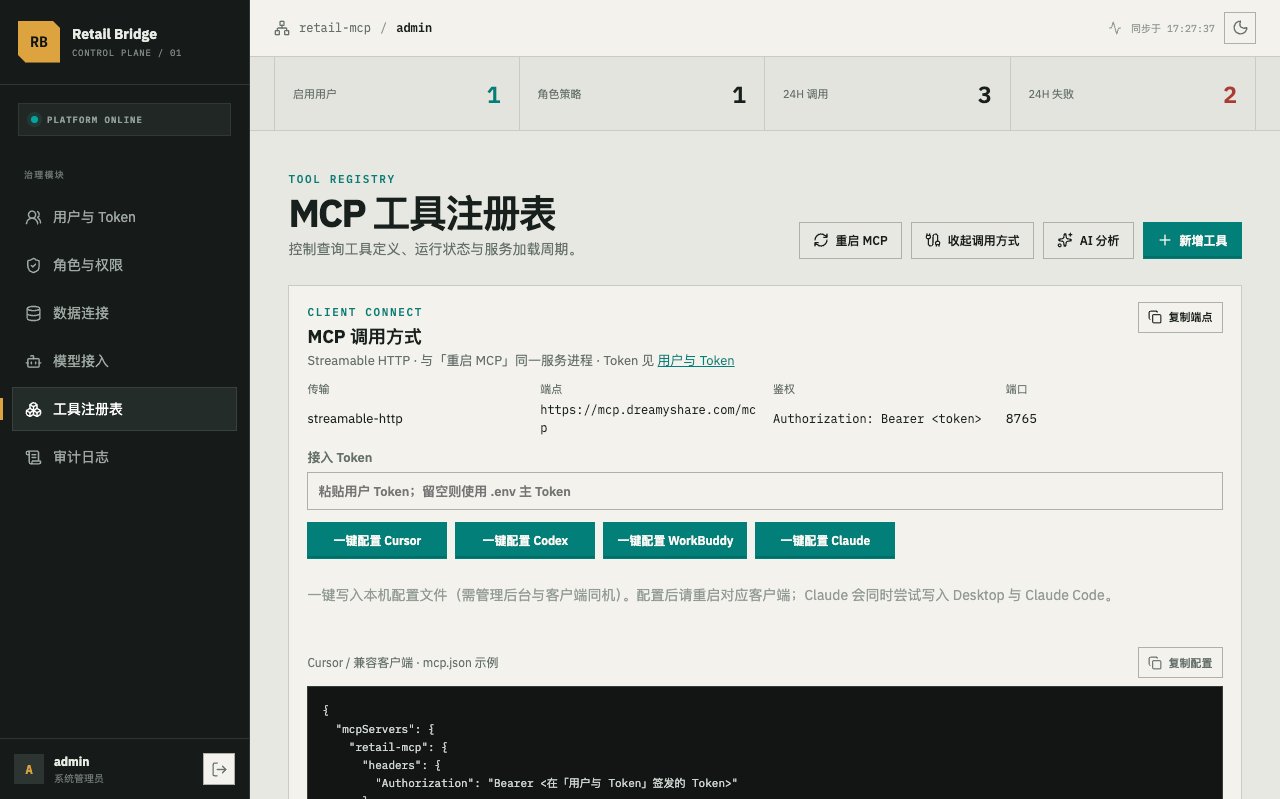The width and height of the screenshot is (1280, 799).
Task: Click the endpoint URL https://mcp.dreamyshare.com/mcp
Action: (648, 419)
